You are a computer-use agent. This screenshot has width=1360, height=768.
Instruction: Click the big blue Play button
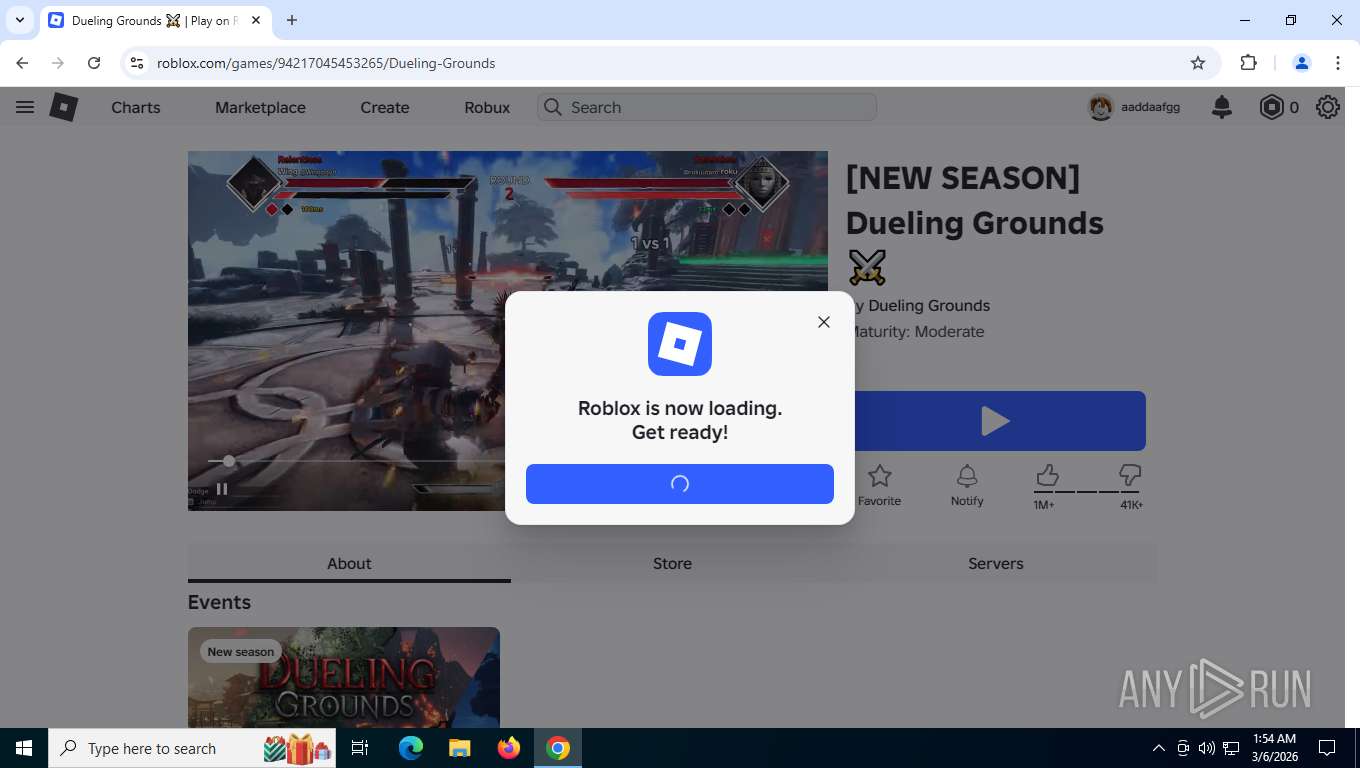pos(996,421)
